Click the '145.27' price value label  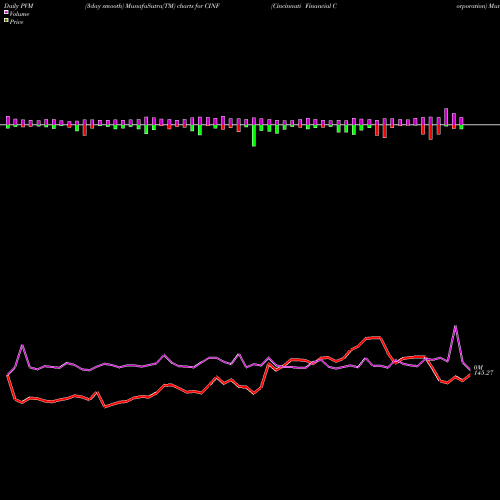point(483,373)
